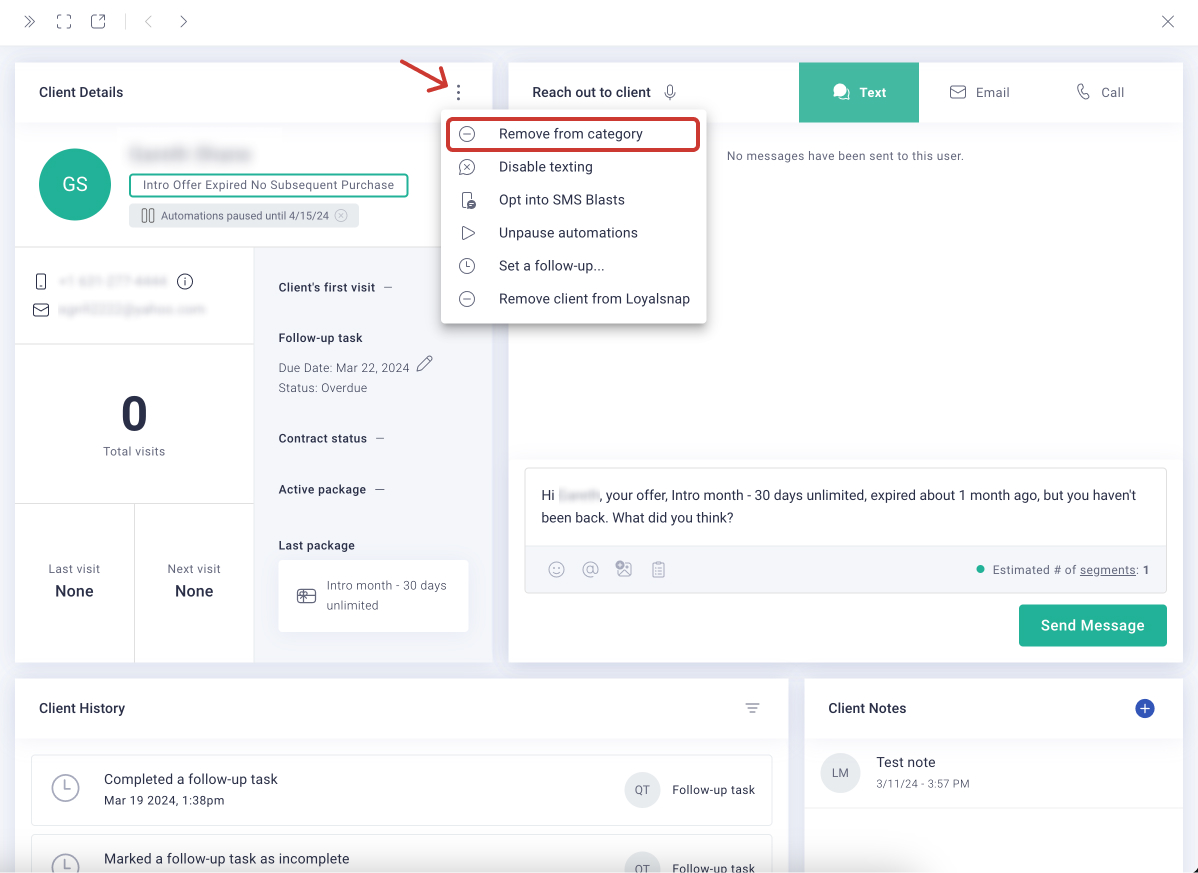Image resolution: width=1198 pixels, height=873 pixels.
Task: Go to next client arrow
Action: click(183, 21)
